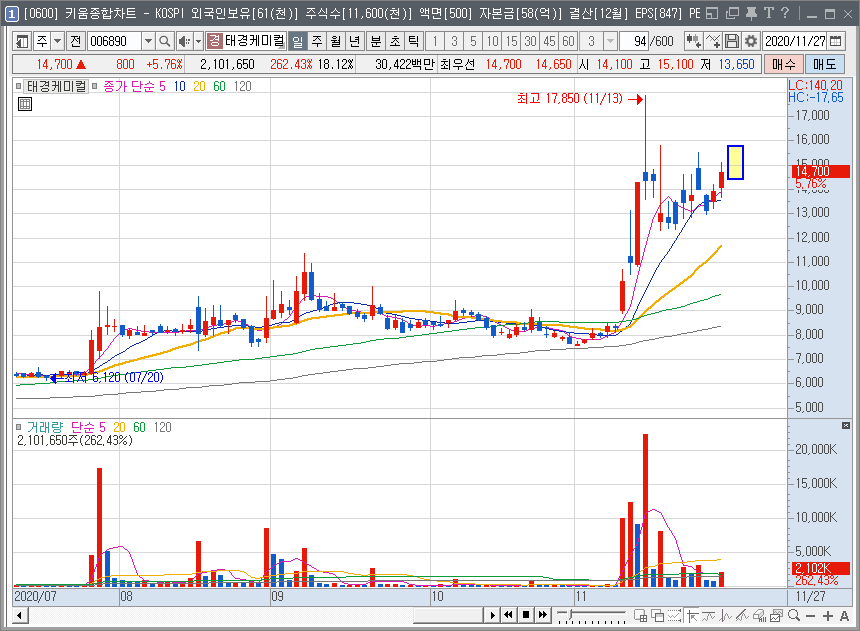Image resolution: width=860 pixels, height=631 pixels.
Task: Click the 3D bar chart icon
Action: click(760, 615)
